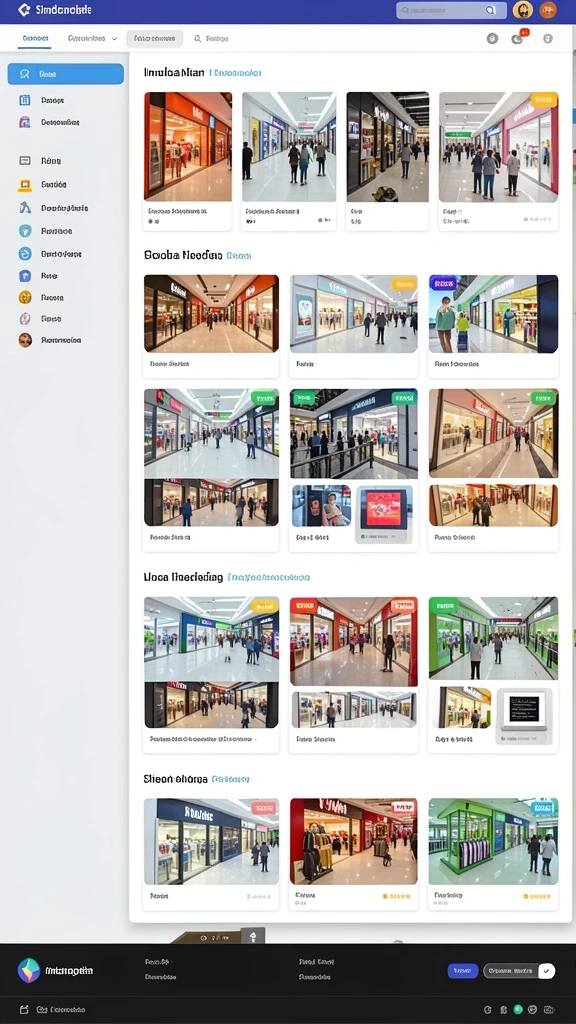Expand the chevron dropdown on the second tab
Screen dimensions: 576x1024
[114, 39]
